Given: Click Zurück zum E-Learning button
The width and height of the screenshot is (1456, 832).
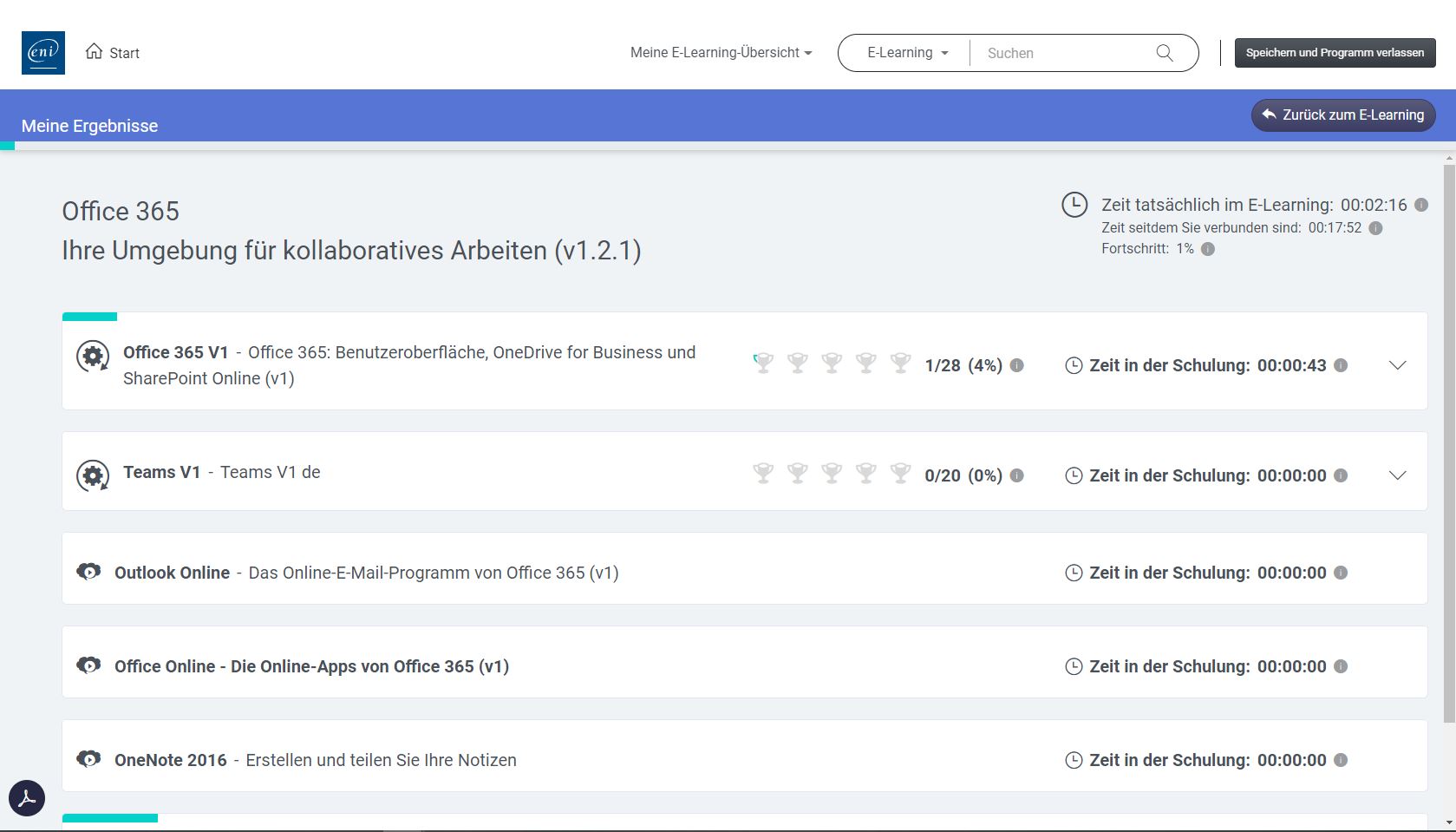Looking at the screenshot, I should tap(1342, 115).
